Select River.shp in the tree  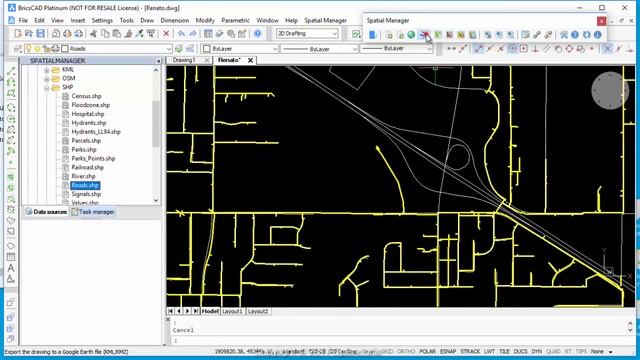pos(83,176)
